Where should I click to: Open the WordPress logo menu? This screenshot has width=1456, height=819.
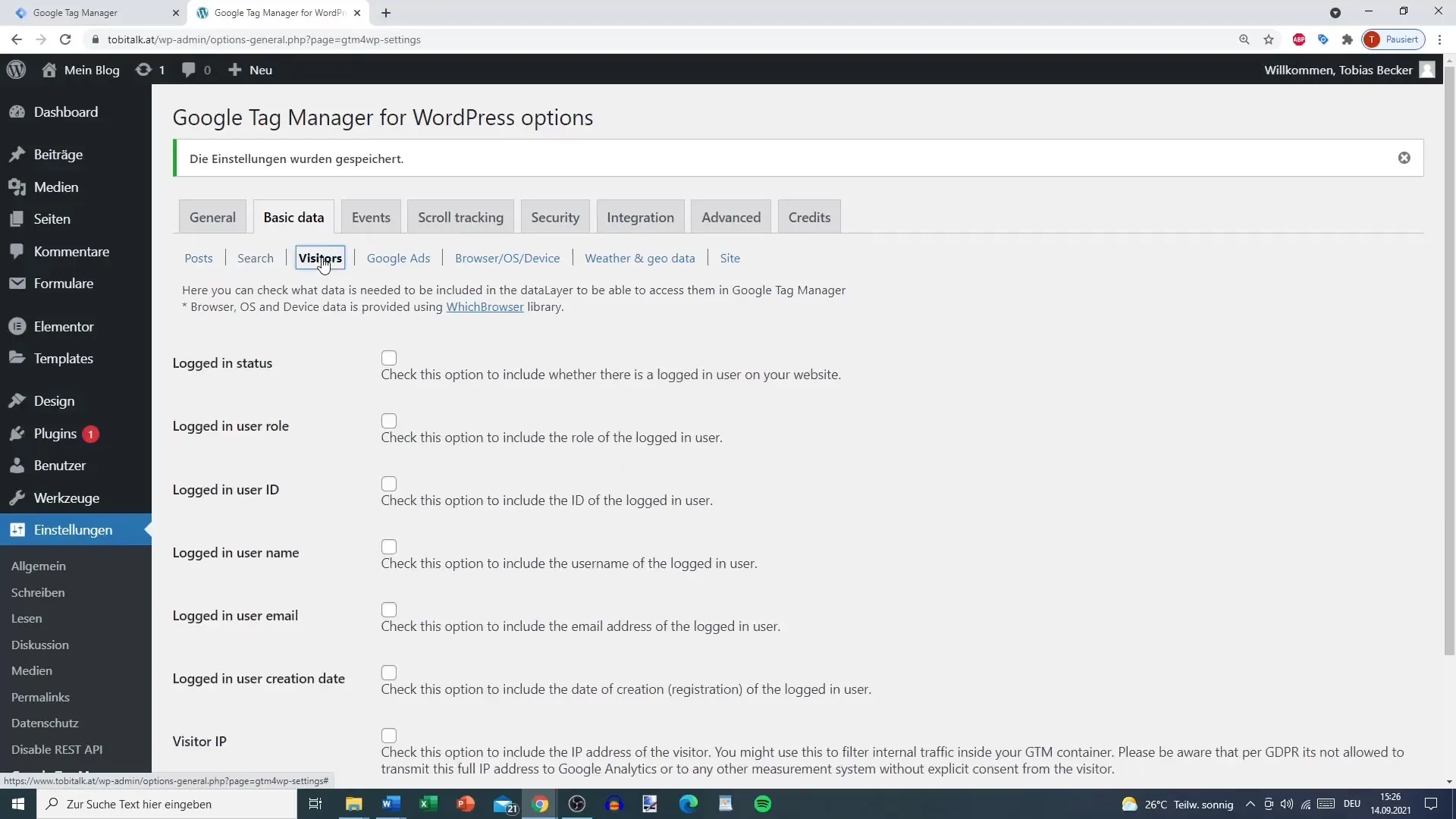coord(16,70)
